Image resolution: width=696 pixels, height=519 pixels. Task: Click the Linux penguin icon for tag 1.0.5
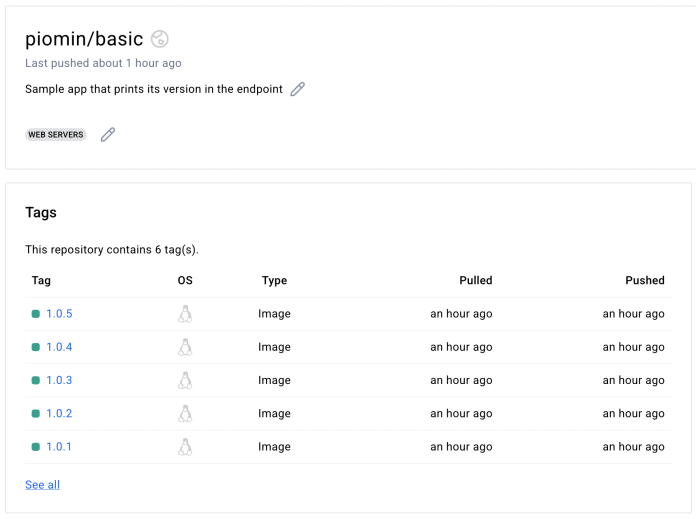click(x=185, y=314)
